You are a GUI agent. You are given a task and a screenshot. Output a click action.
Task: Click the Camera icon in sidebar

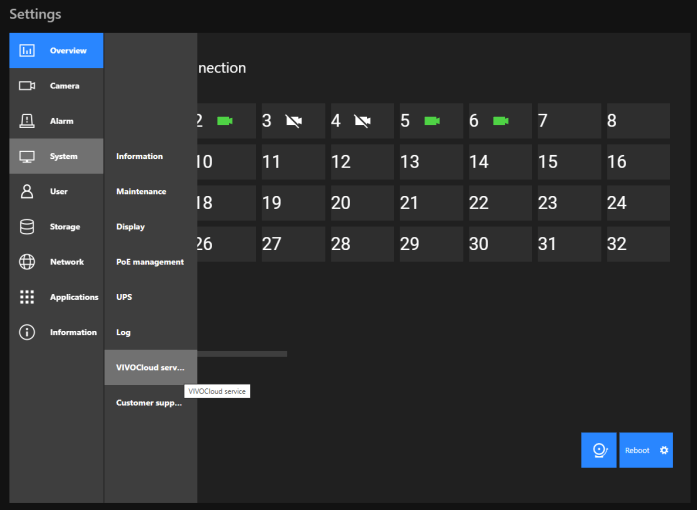pyautogui.click(x=27, y=86)
